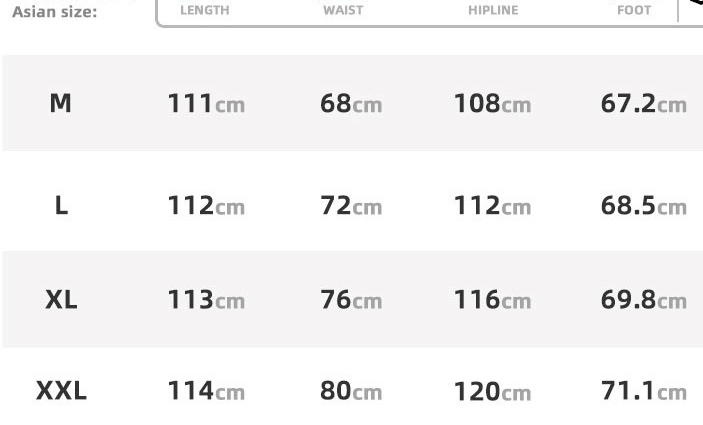Click the 111cm length value
Viewport: 703px width, 425px height.
tap(206, 104)
